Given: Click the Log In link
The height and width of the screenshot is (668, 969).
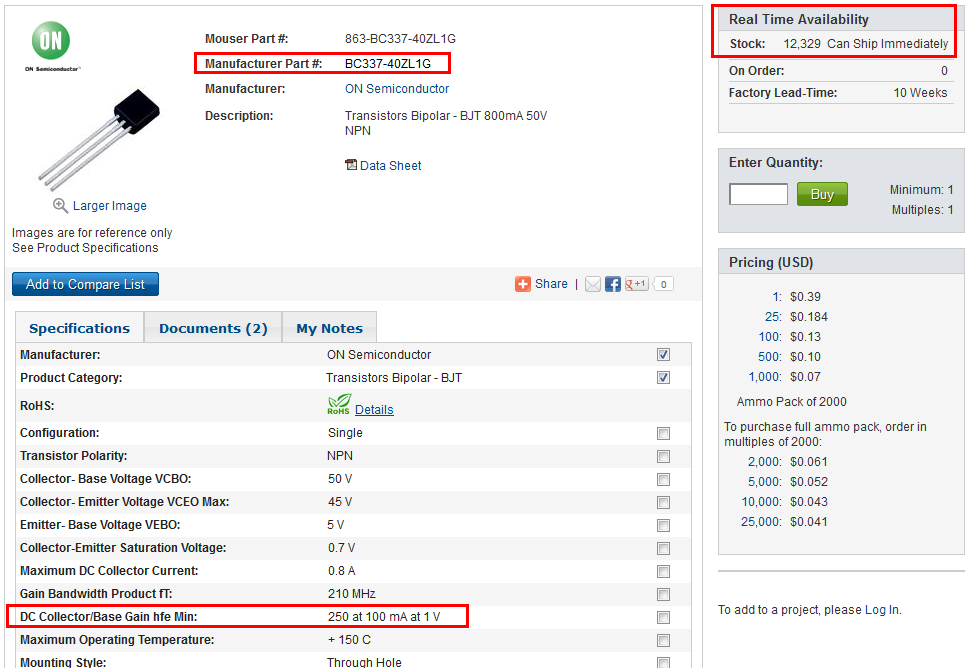Looking at the screenshot, I should 882,610.
